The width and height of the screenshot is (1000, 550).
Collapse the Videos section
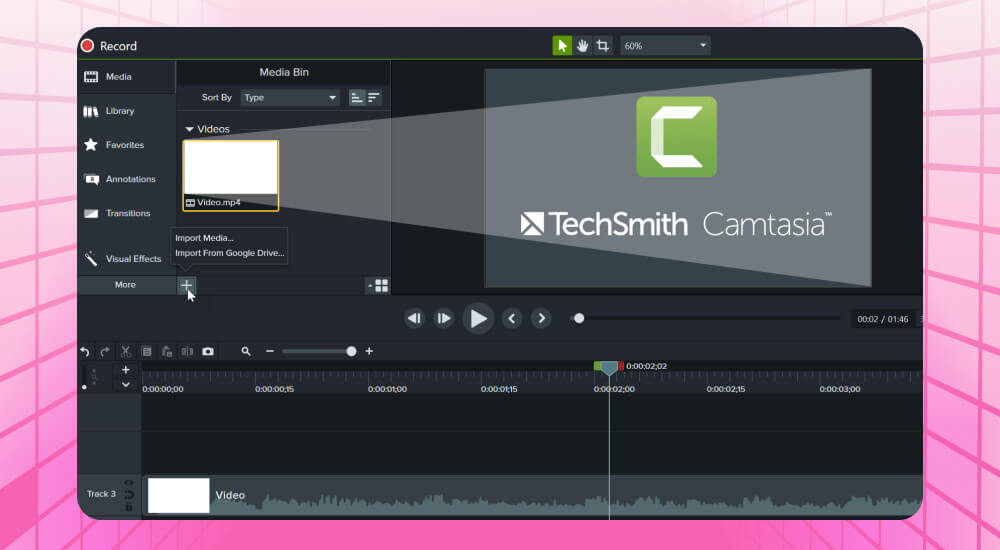point(189,129)
